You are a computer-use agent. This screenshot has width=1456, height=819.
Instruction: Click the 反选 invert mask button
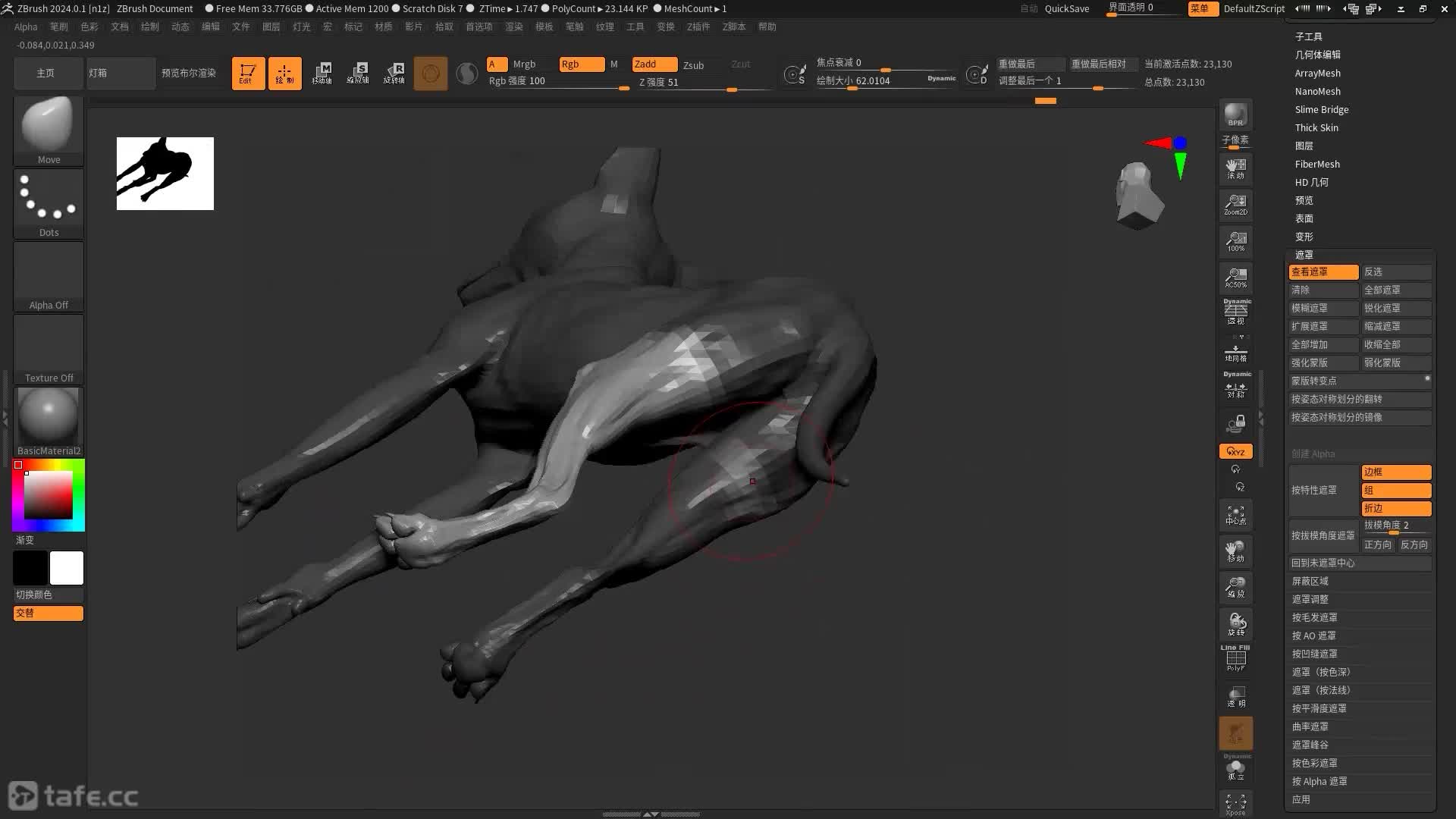(x=1396, y=271)
